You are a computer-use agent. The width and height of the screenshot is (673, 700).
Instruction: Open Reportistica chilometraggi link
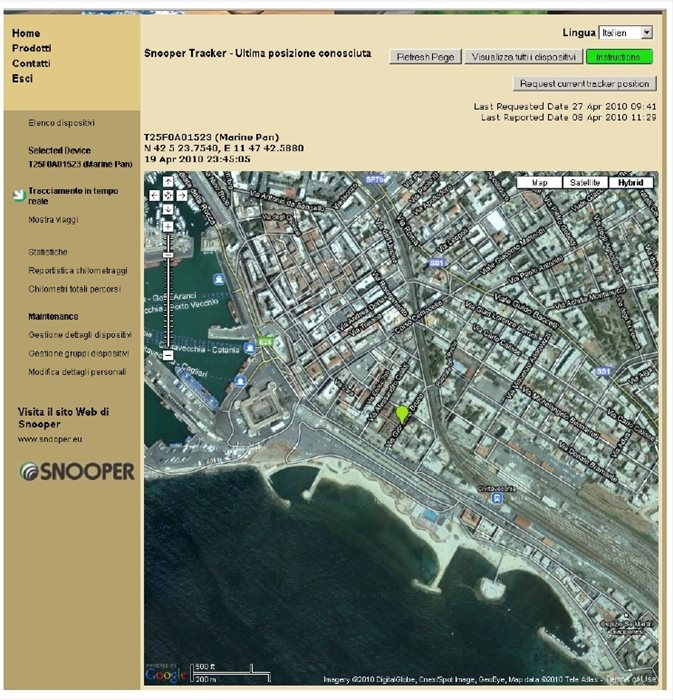[x=78, y=271]
